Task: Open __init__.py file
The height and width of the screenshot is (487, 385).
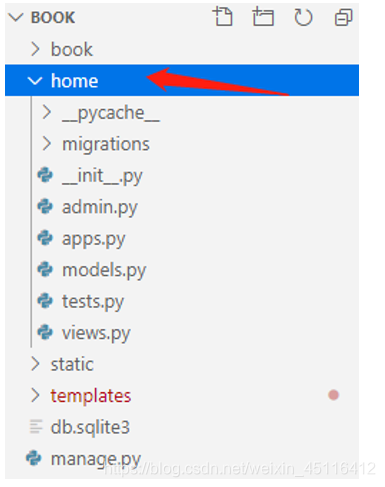Action: (x=102, y=176)
